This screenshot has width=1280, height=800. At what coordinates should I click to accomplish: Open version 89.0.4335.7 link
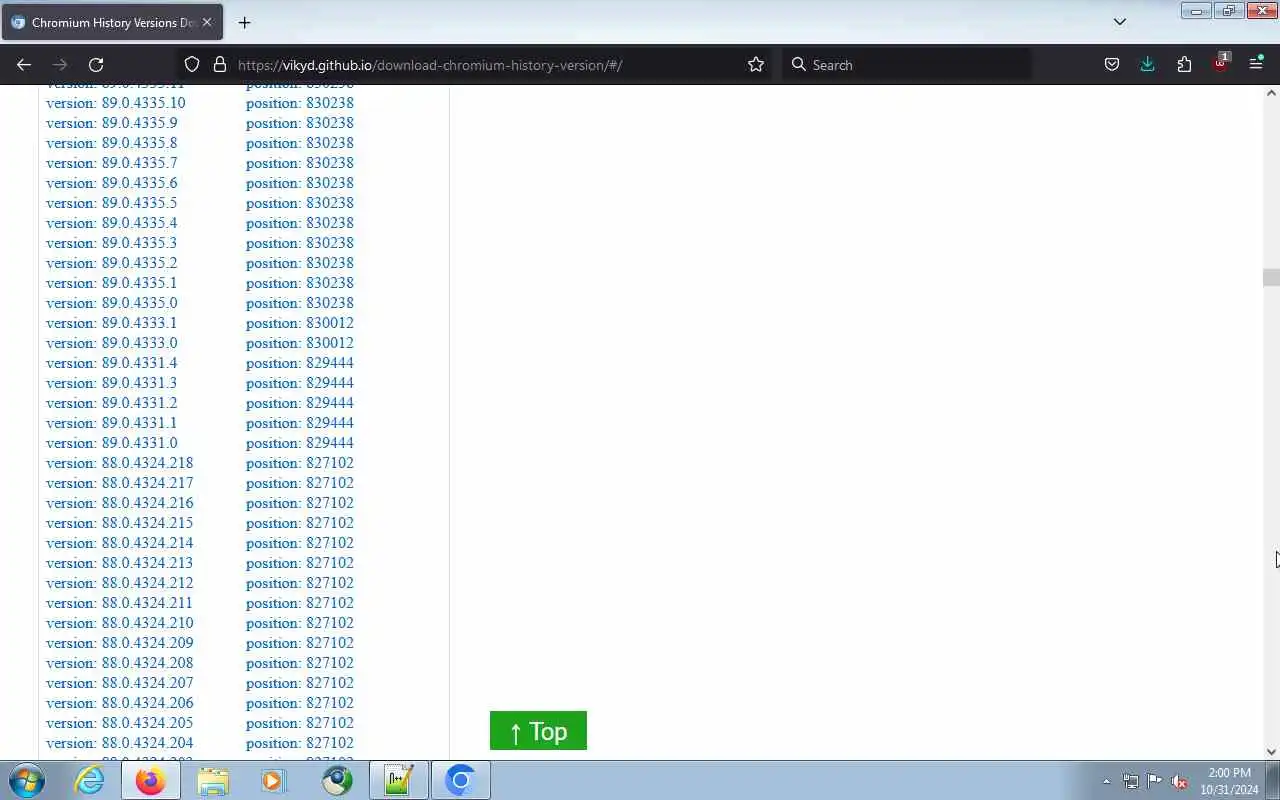pos(112,163)
